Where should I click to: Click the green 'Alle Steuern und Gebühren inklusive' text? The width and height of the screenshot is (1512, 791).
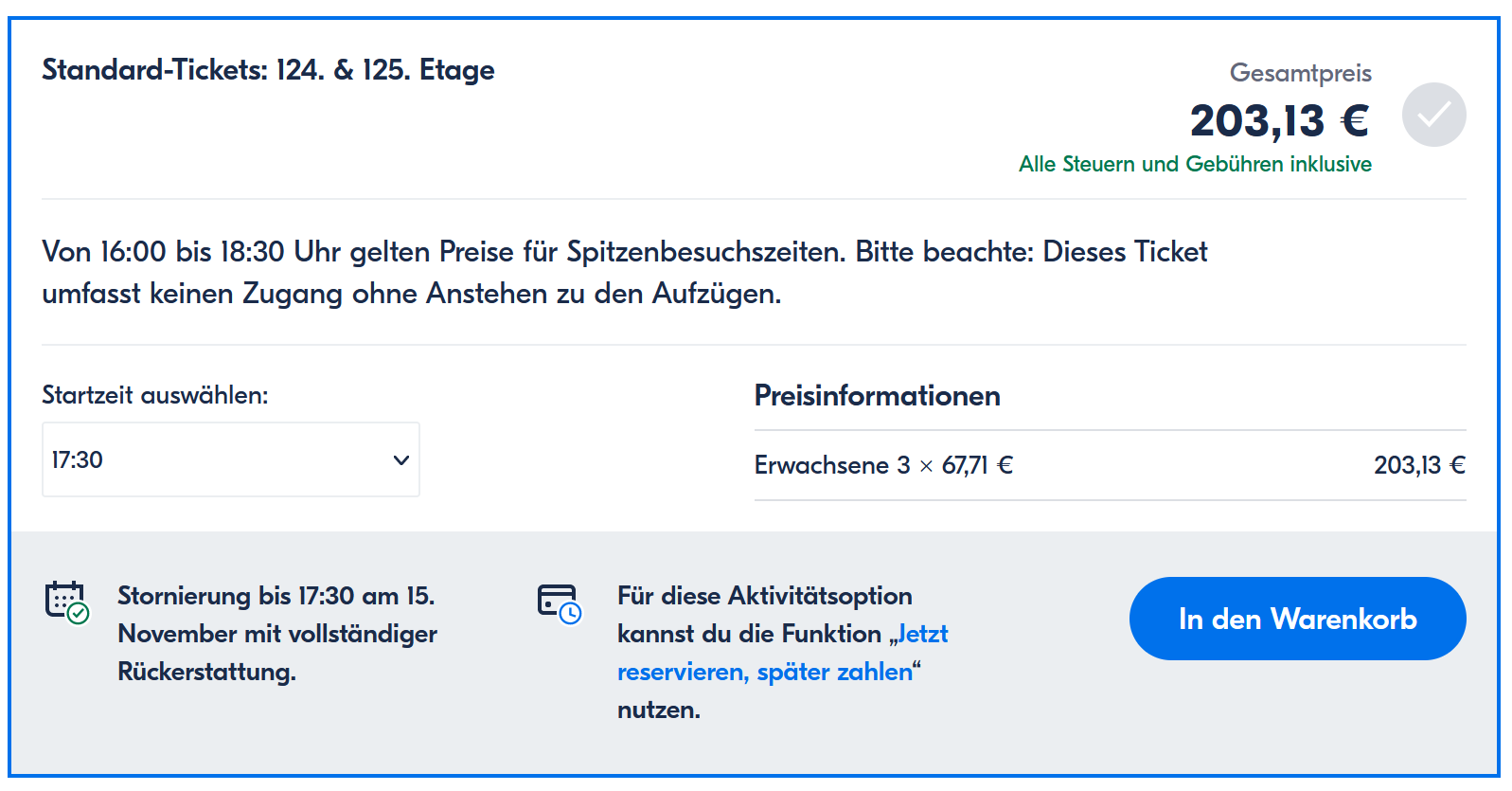coord(1195,164)
